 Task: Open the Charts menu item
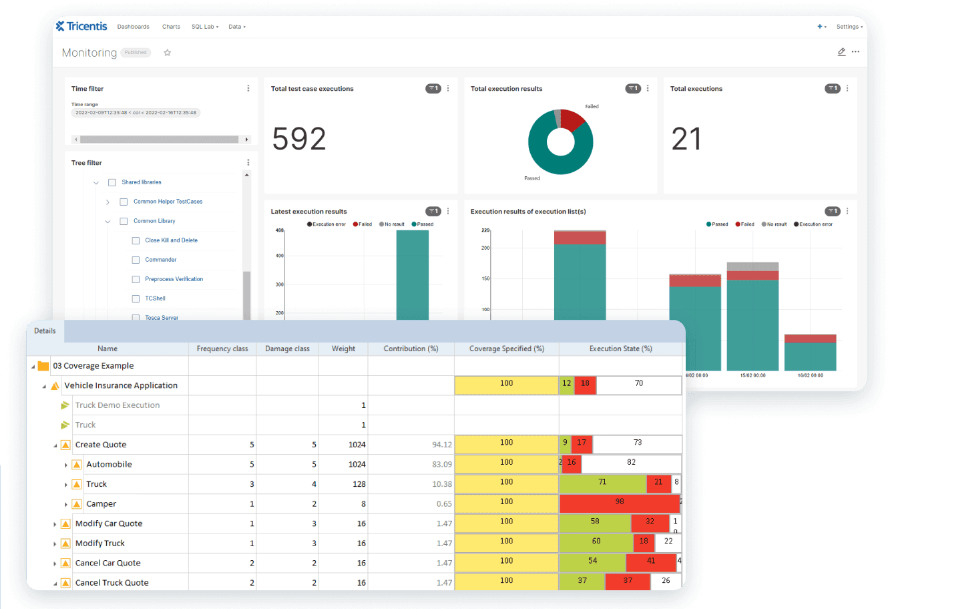point(171,26)
